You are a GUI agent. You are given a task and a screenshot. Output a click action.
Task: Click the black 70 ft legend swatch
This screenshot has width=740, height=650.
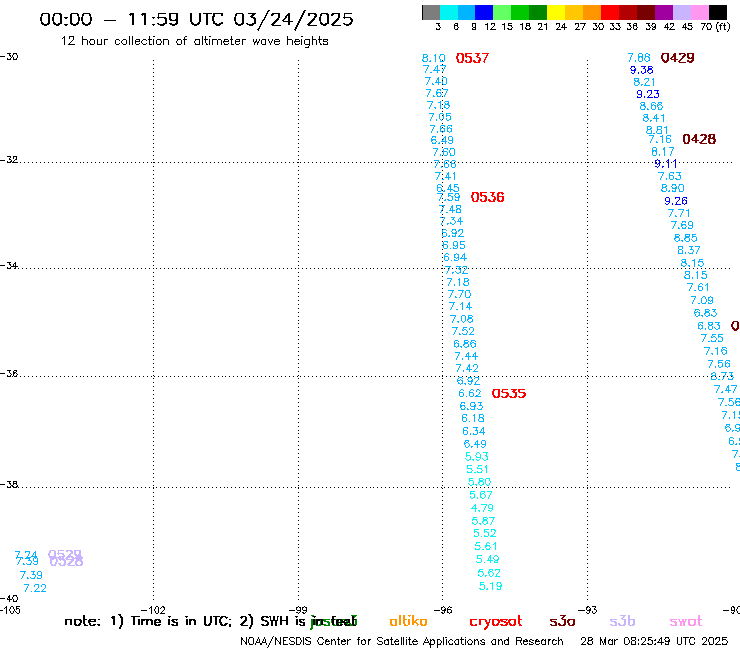click(x=718, y=12)
